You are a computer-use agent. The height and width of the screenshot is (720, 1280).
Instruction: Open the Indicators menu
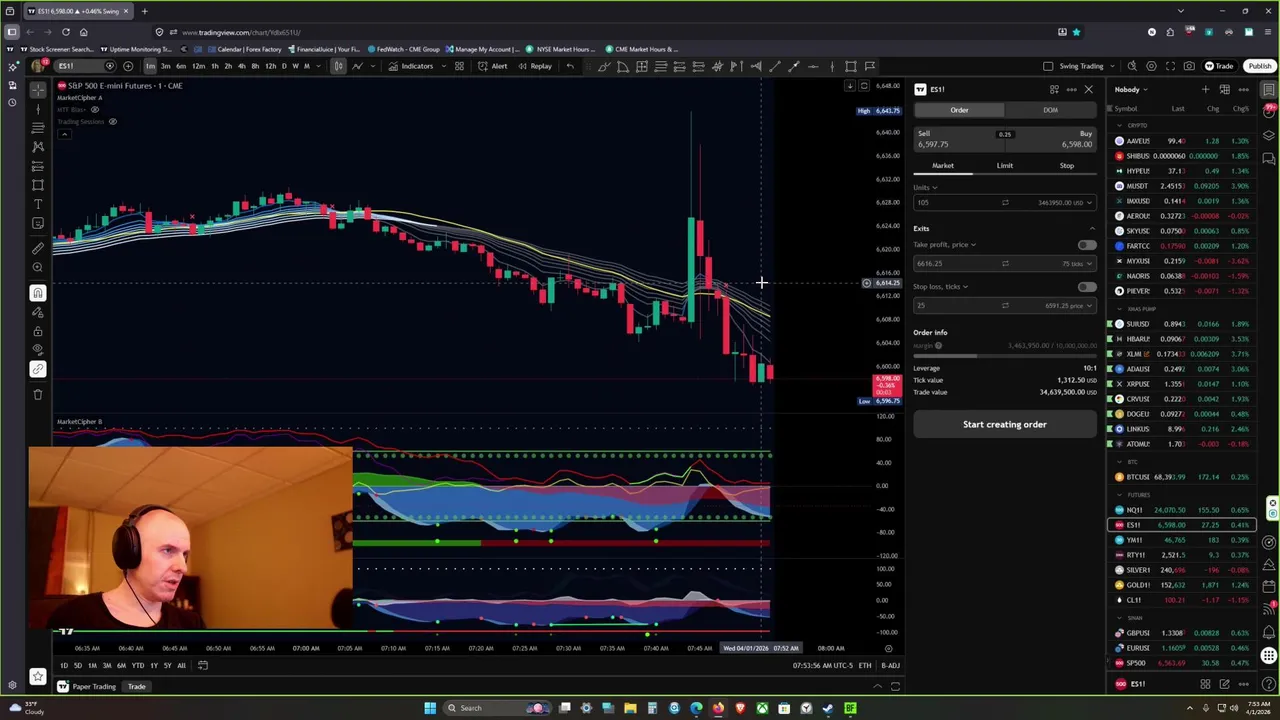click(x=411, y=66)
